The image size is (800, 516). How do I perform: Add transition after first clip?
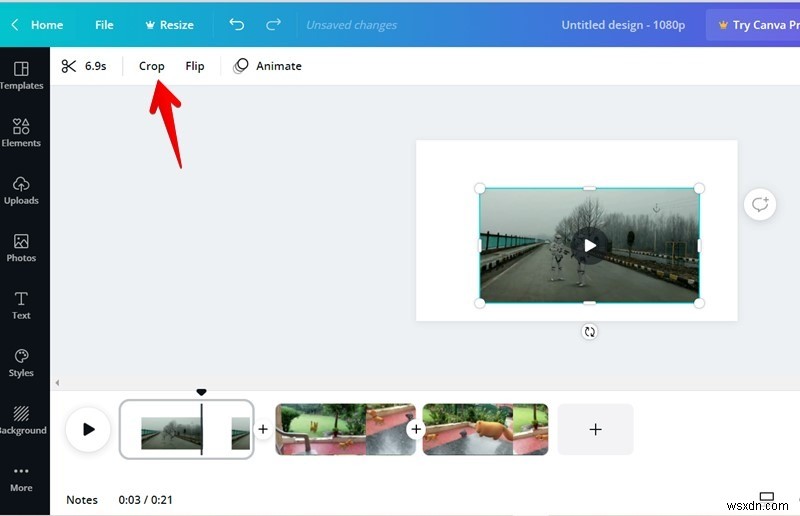point(263,429)
